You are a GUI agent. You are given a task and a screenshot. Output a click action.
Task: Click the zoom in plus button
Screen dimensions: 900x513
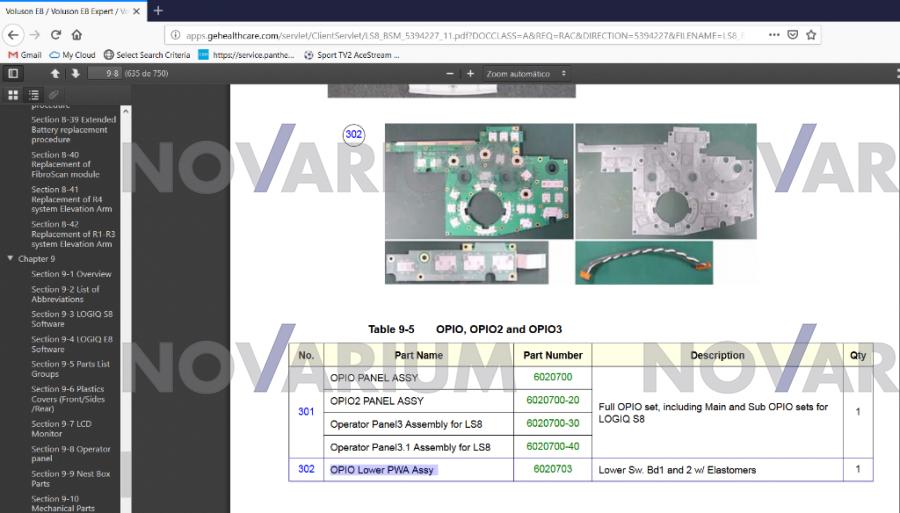tap(470, 74)
